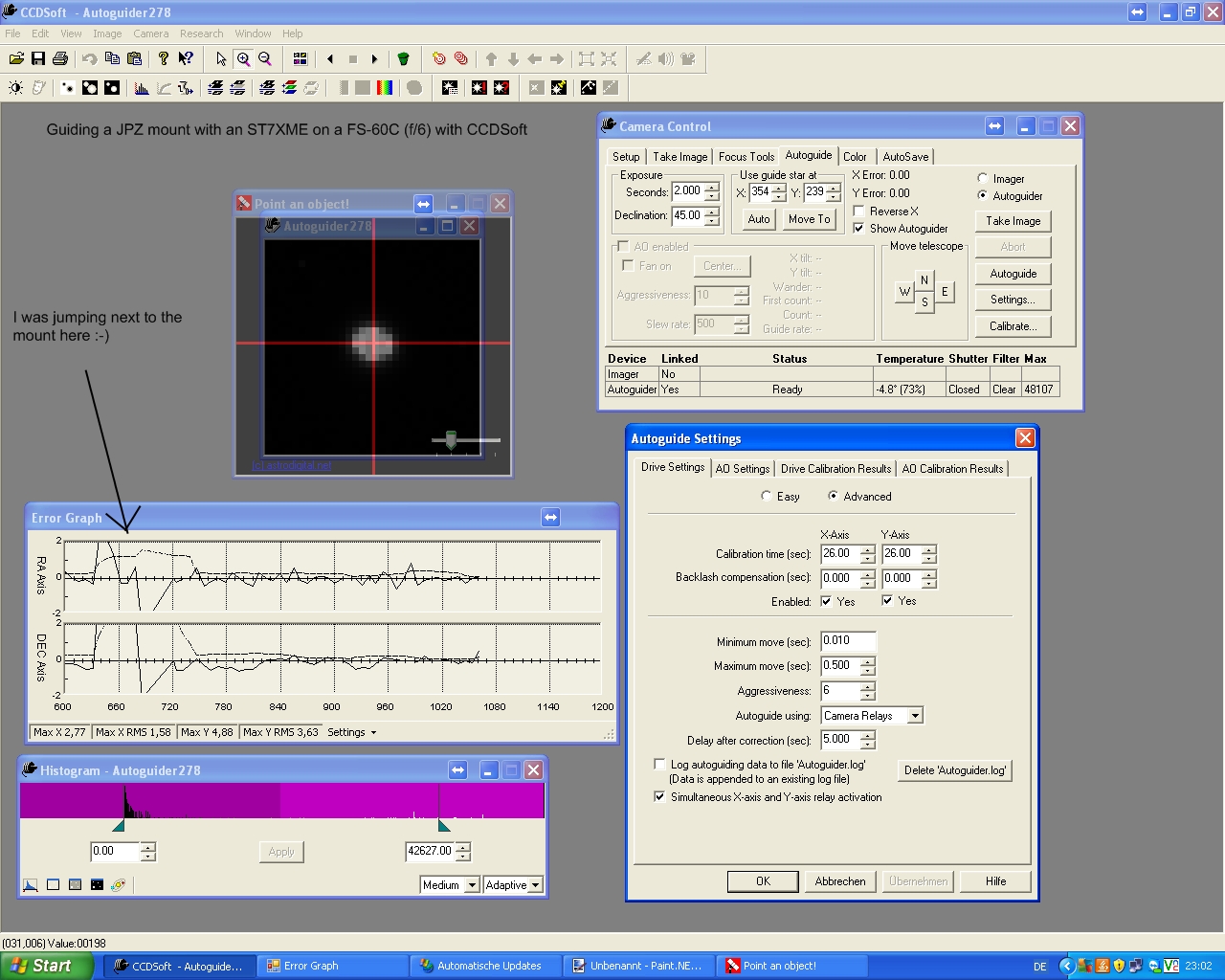The image size is (1225, 980).
Task: Toggle Y-Axis Enabled Yes checkbox
Action: click(888, 601)
